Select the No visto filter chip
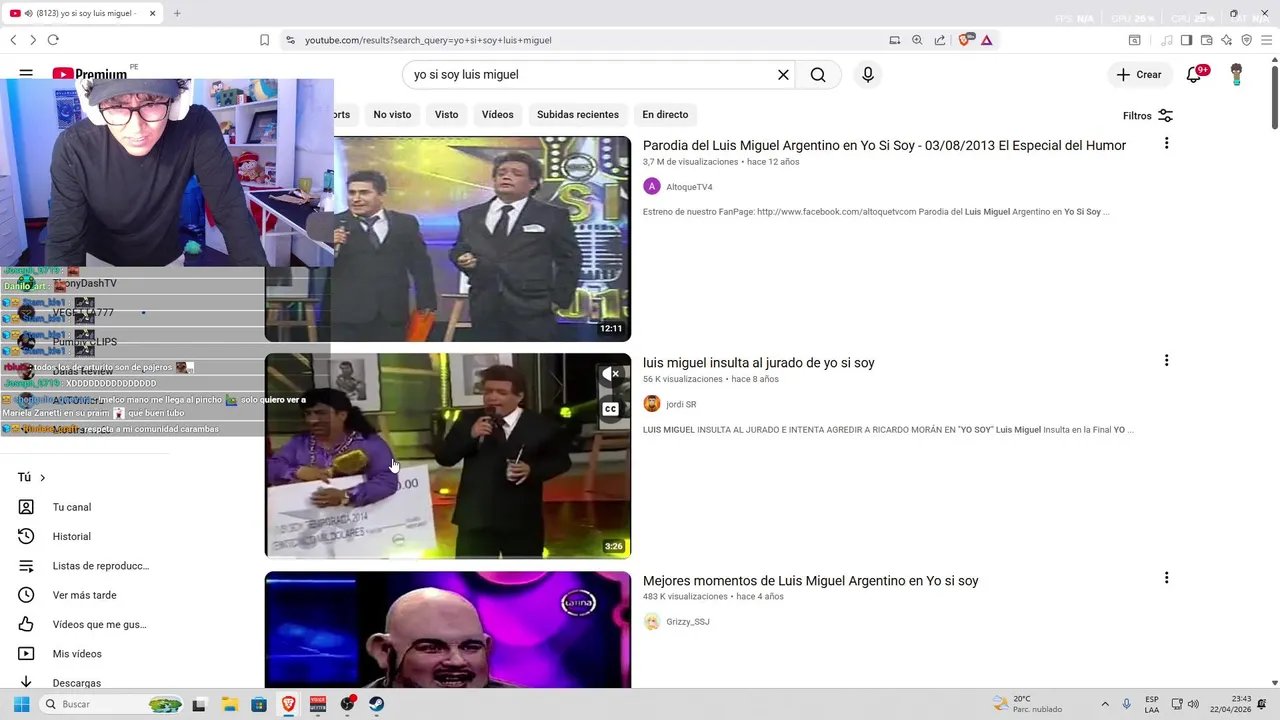This screenshot has height=720, width=1280. point(392,114)
